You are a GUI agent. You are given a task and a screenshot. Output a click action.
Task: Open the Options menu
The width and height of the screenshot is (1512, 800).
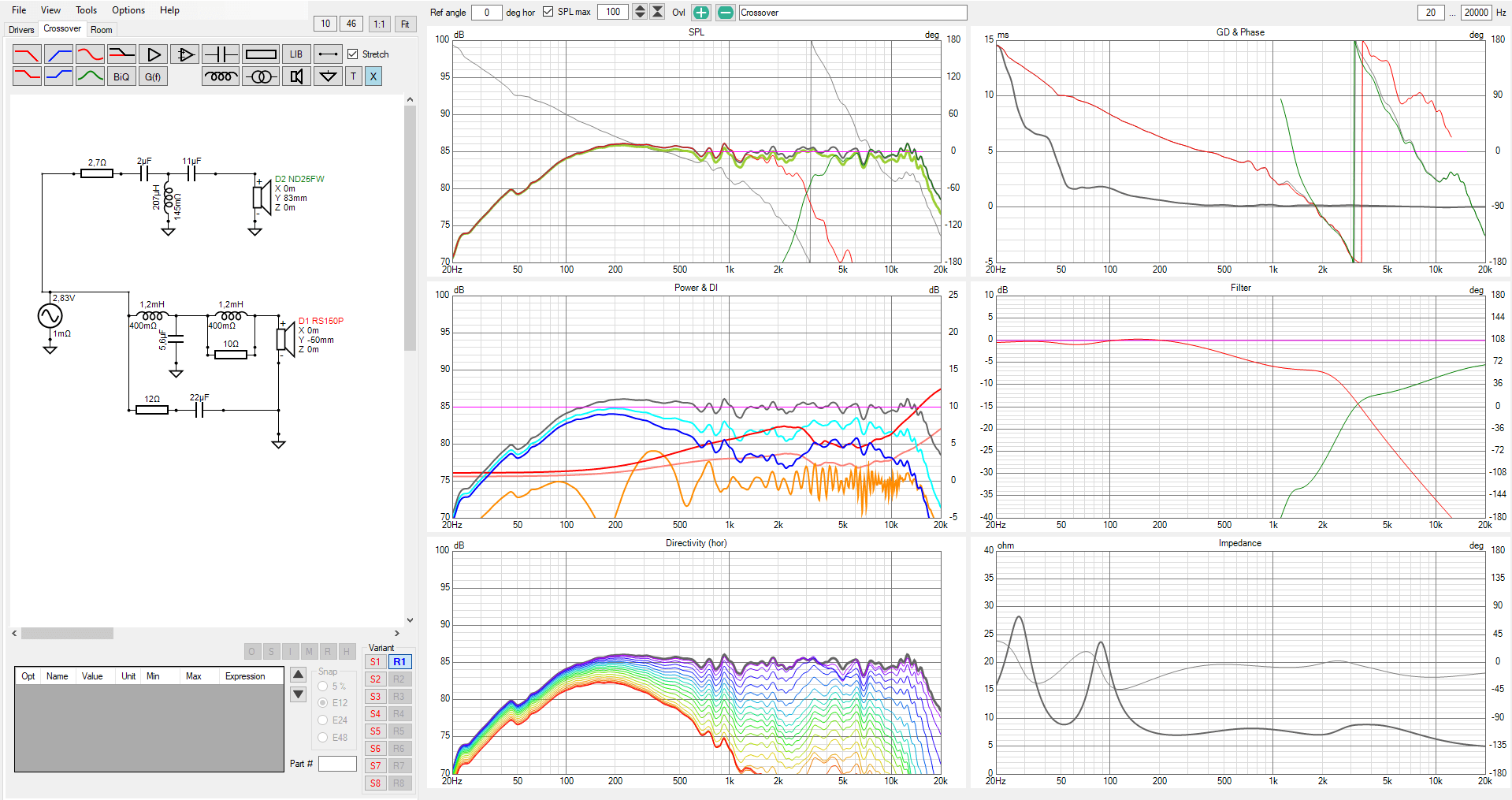click(128, 10)
